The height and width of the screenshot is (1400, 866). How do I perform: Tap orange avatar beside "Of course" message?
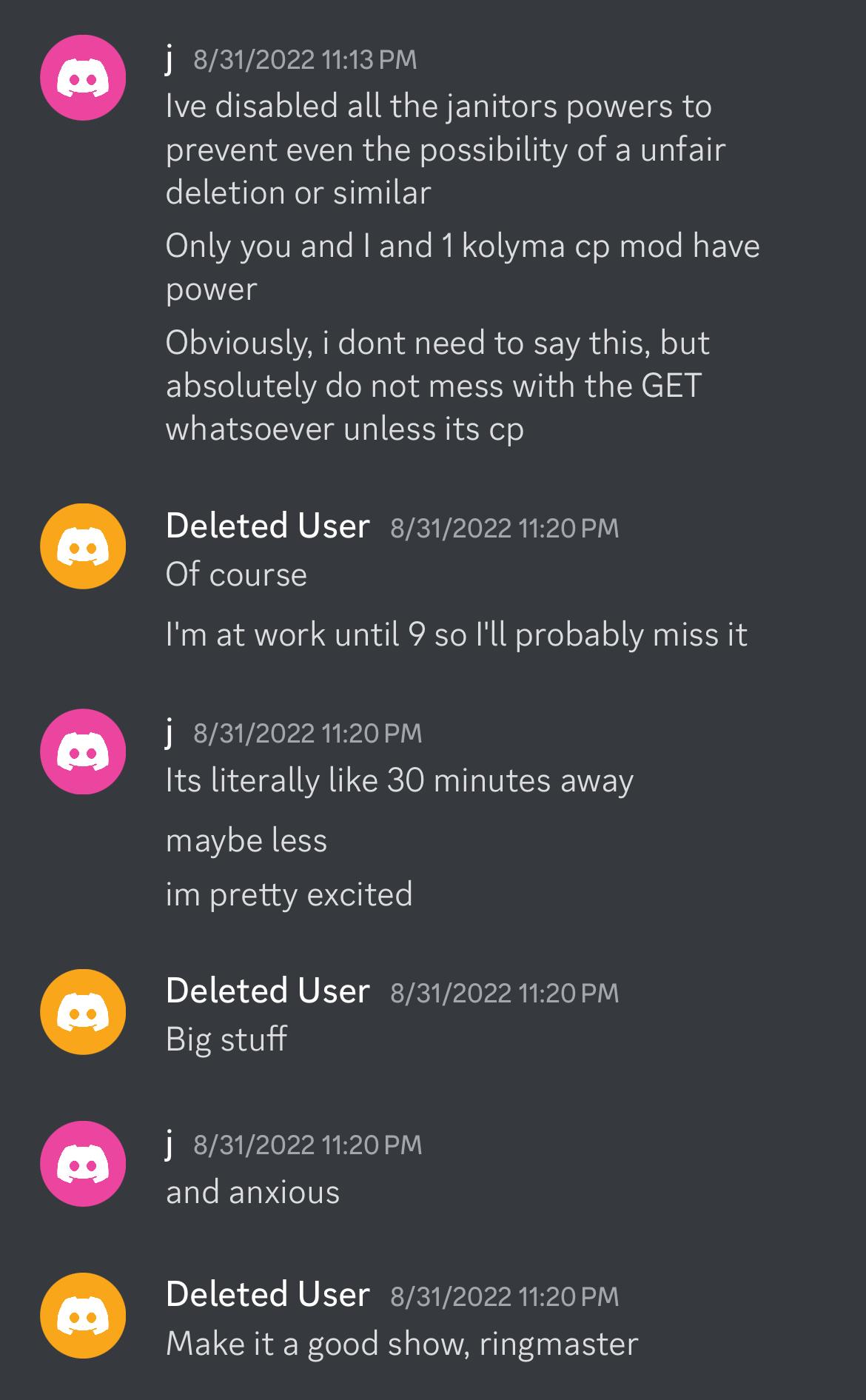[83, 546]
